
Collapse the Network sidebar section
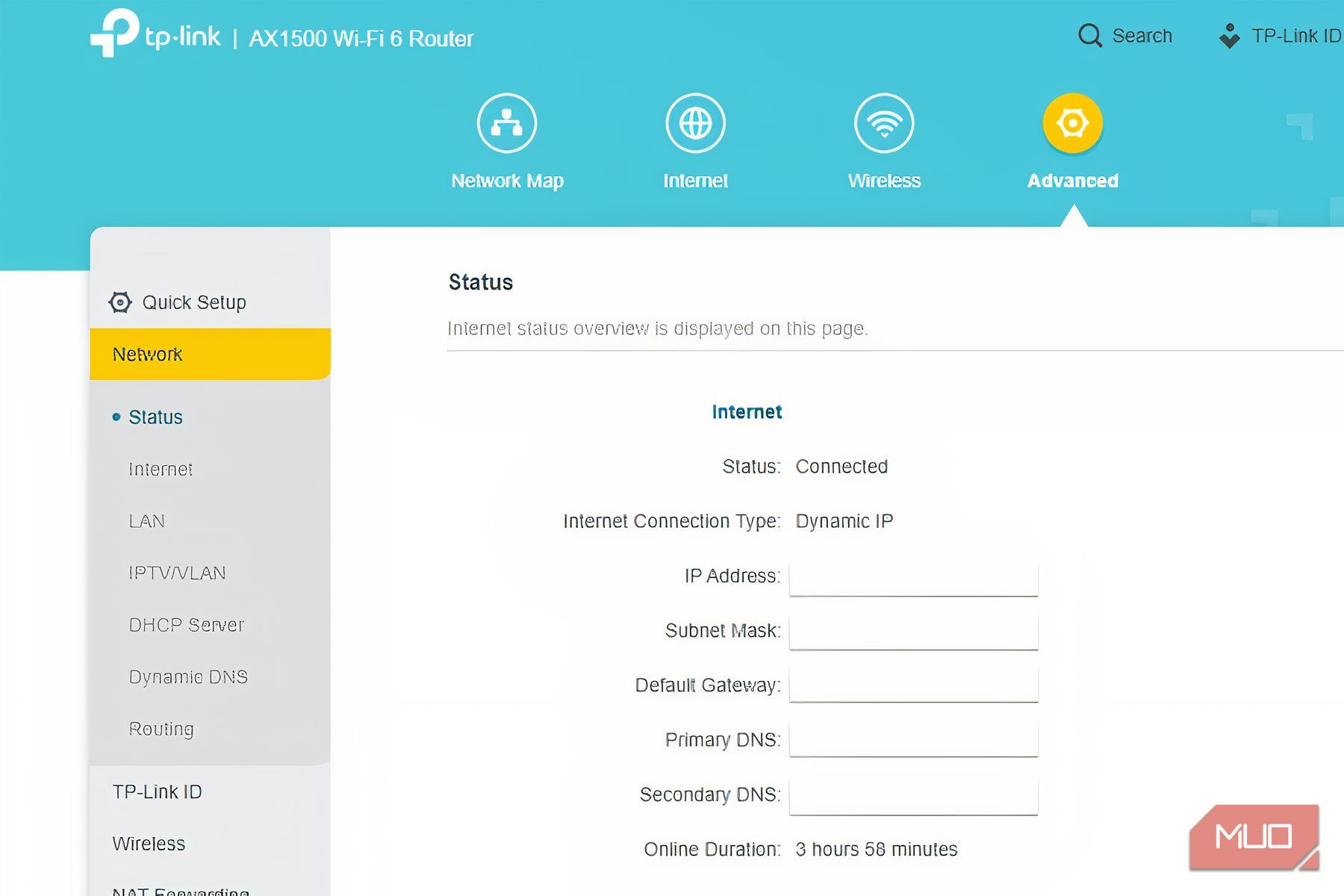[x=211, y=354]
